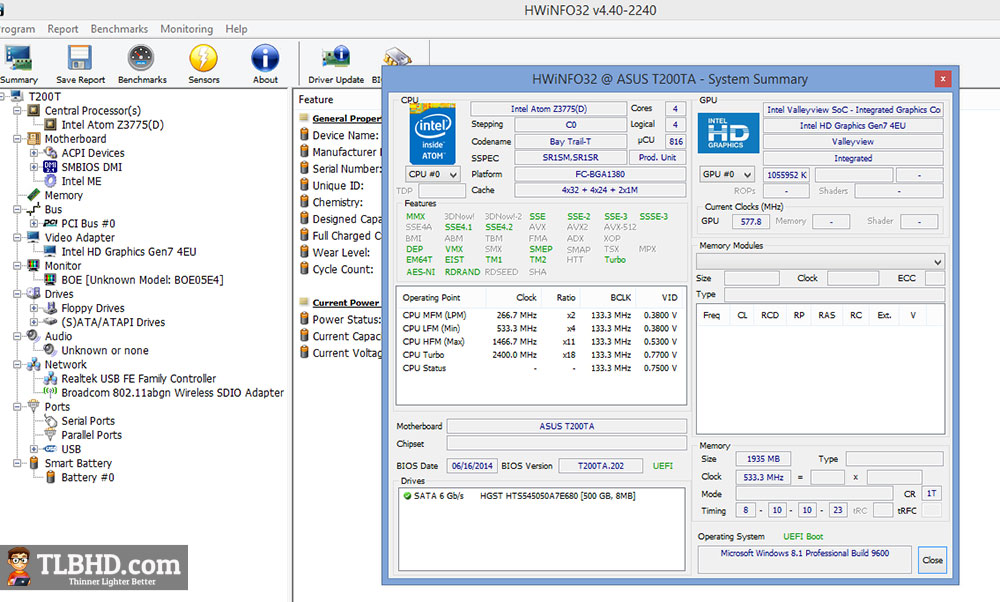Click the 'CPU HFM (Max)' row
The height and width of the screenshot is (602, 1000).
point(540,341)
